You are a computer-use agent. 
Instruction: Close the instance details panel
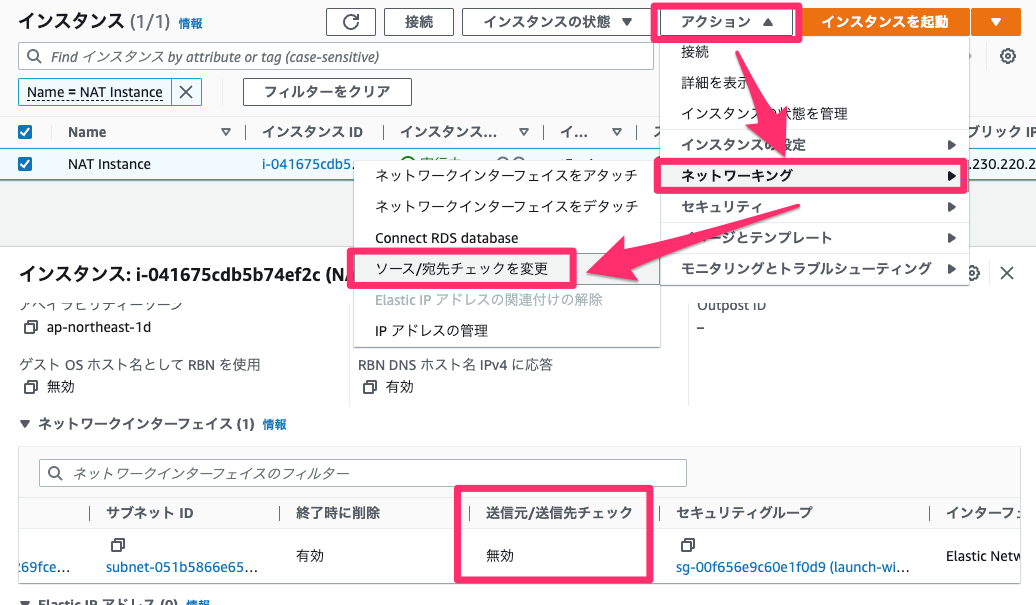[x=1006, y=273]
